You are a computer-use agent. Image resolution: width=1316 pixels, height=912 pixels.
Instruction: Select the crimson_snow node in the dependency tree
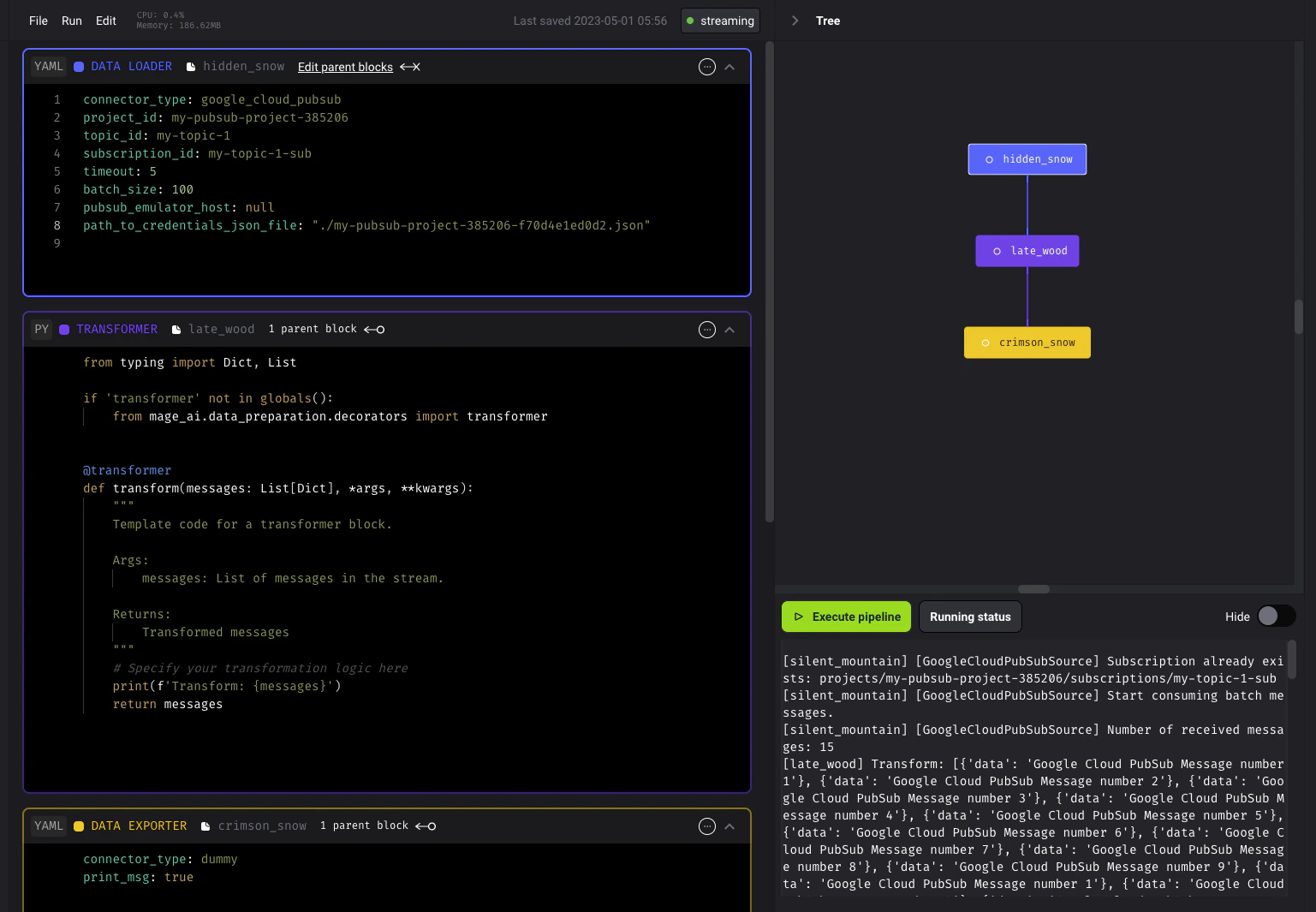pyautogui.click(x=1027, y=342)
